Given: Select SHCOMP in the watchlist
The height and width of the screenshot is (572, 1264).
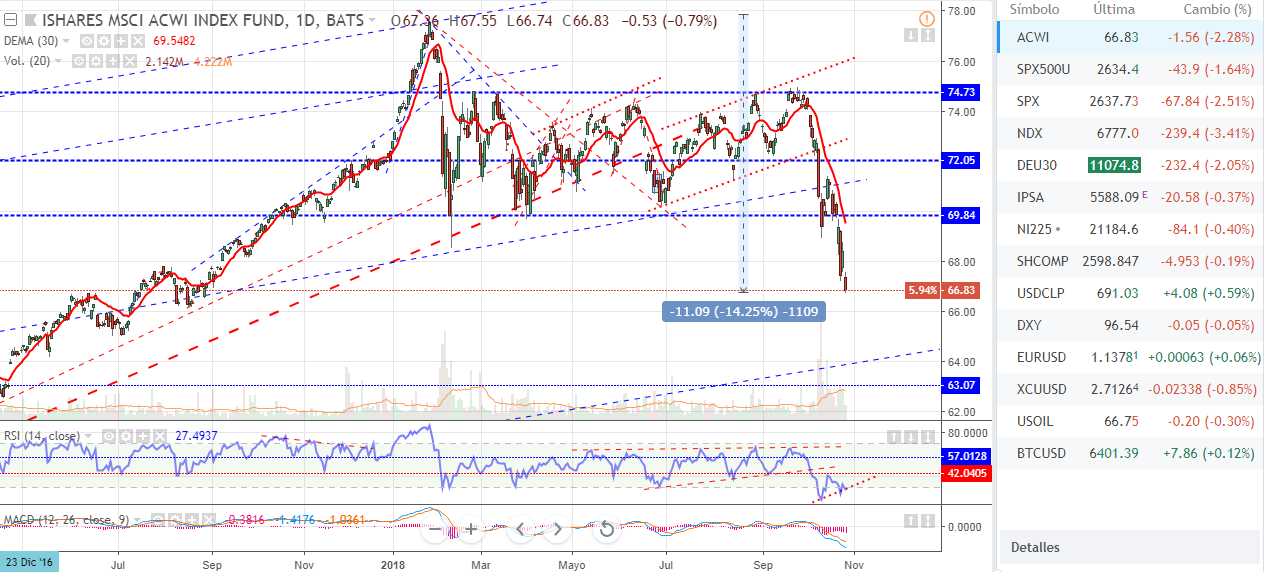Looking at the screenshot, I should 1130,260.
